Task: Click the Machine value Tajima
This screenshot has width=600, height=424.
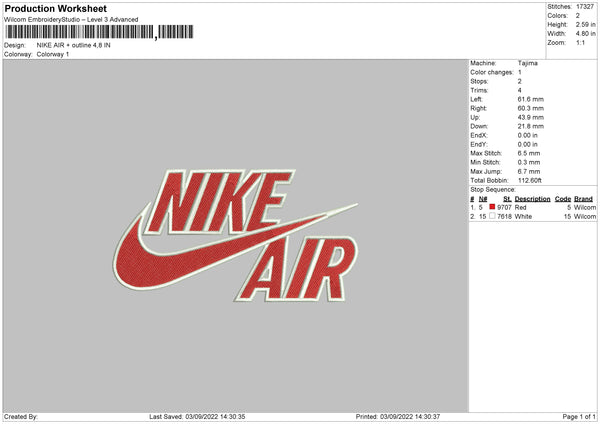Action: coord(528,63)
